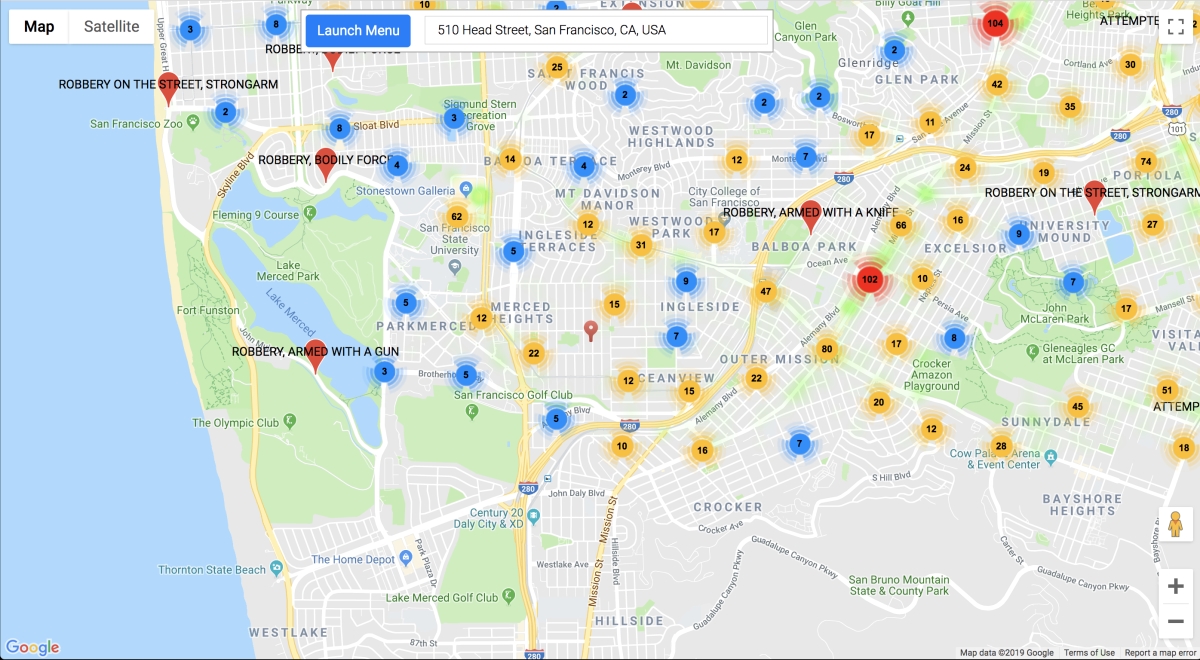
Task: Open the yellow cluster marker labeled 62
Action: pyautogui.click(x=457, y=217)
